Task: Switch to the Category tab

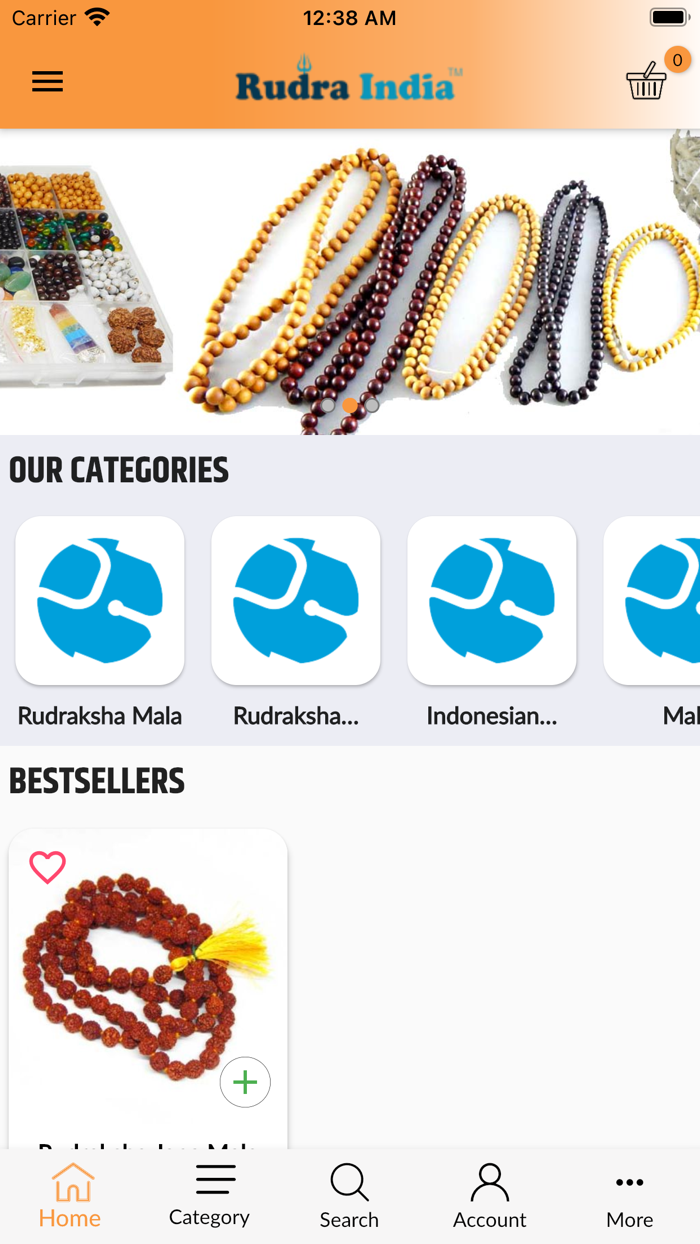Action: (209, 1196)
